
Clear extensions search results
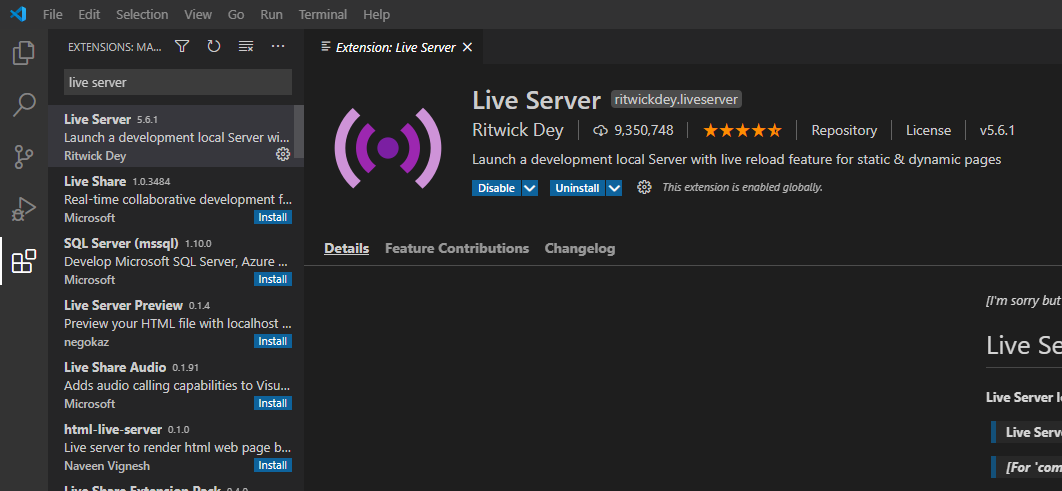tap(246, 46)
